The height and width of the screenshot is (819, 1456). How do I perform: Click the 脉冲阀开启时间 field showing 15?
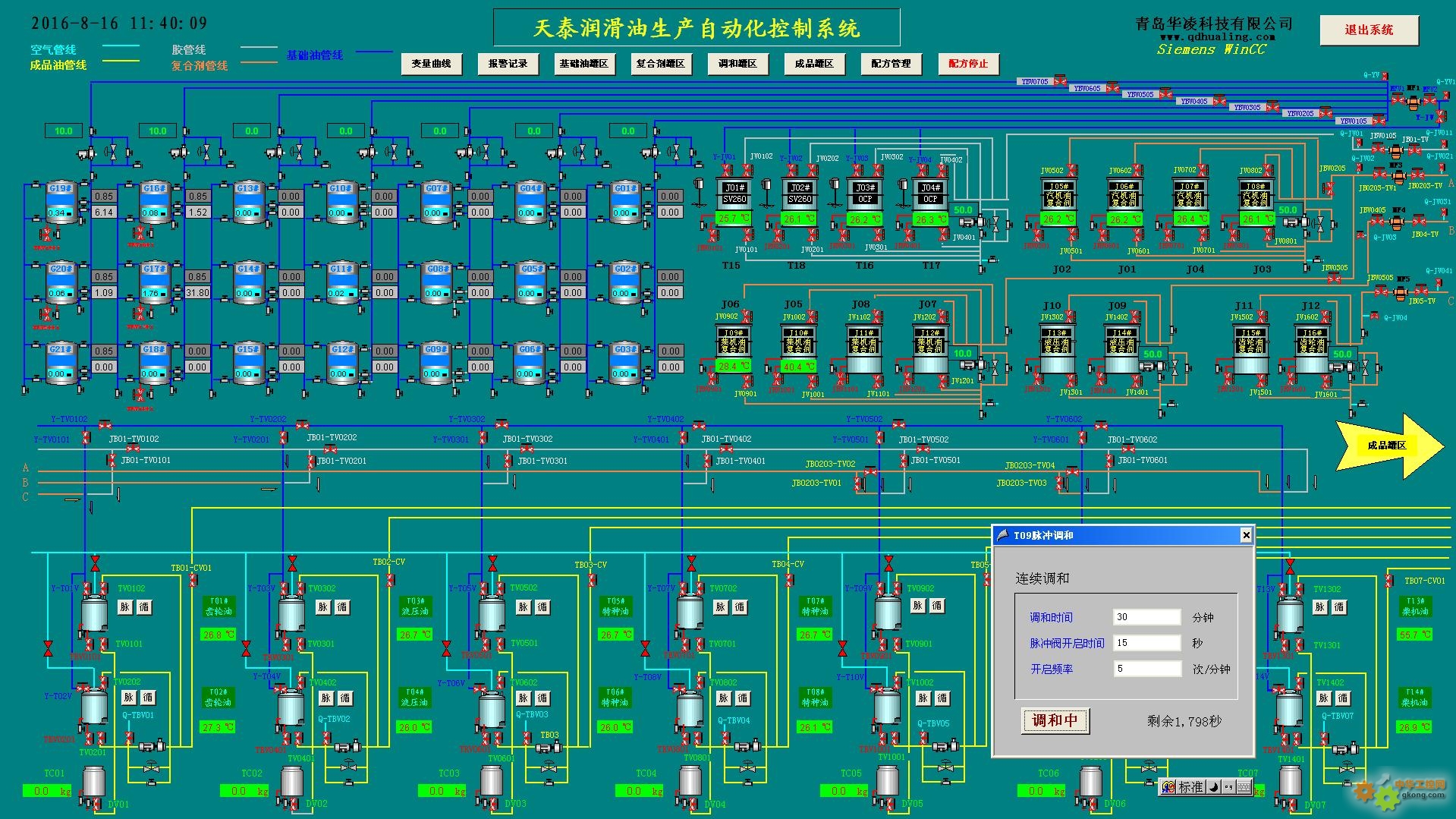tap(1146, 643)
